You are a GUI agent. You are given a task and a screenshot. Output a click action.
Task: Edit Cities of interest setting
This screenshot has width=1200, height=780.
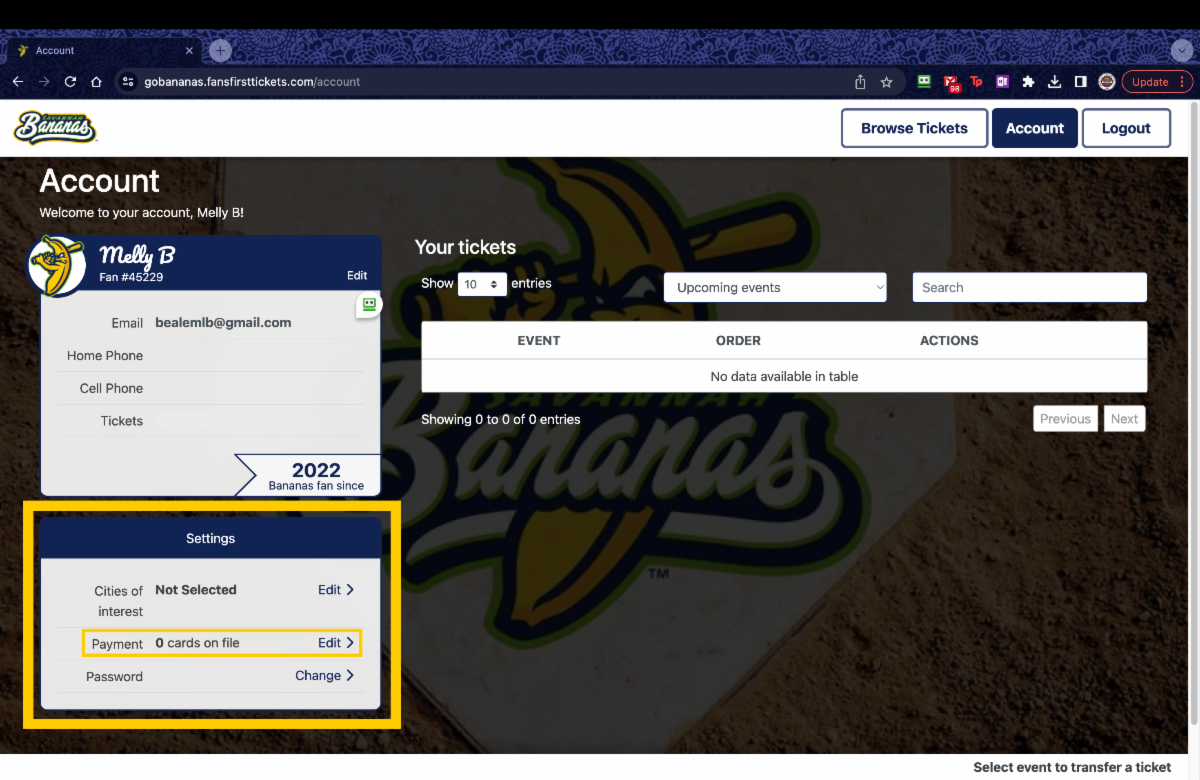point(336,590)
